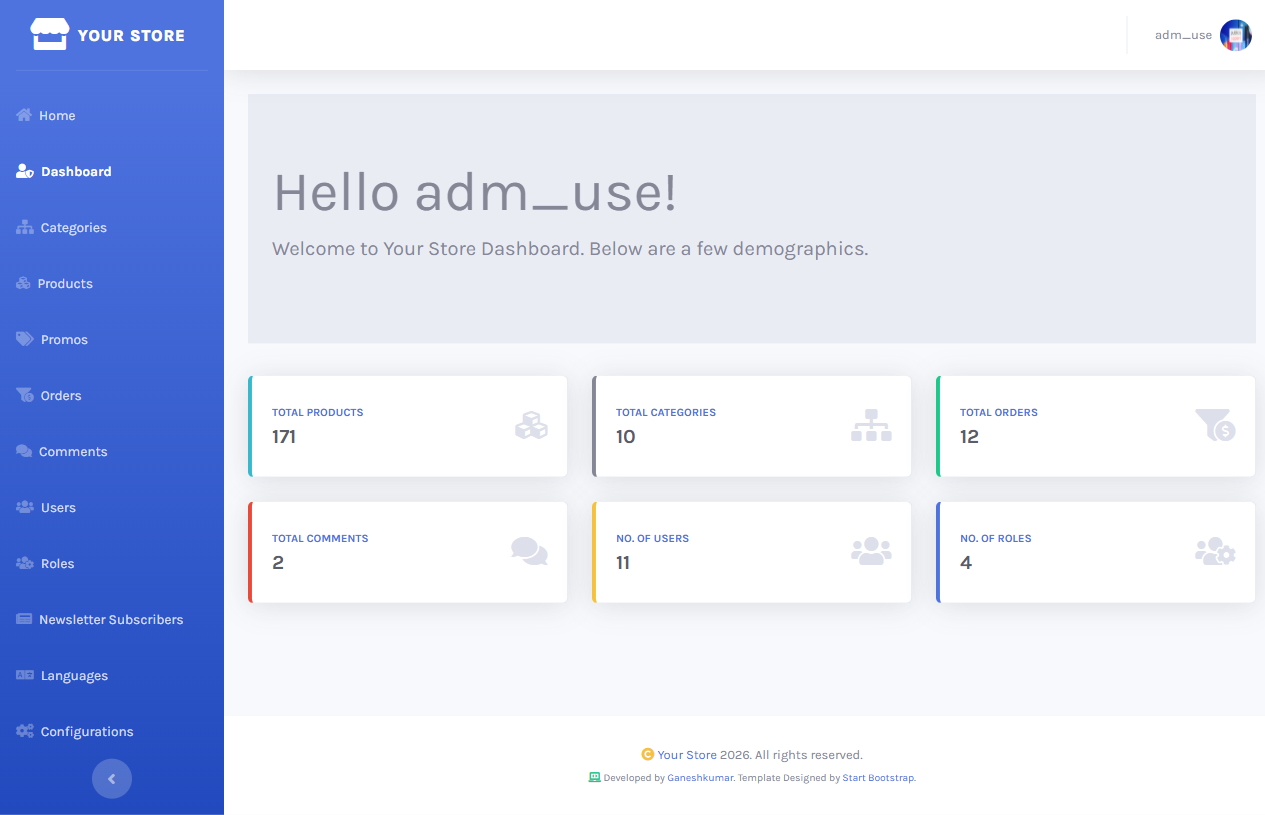This screenshot has height=815, width=1265.
Task: Click the roles count 4
Action: coord(966,562)
